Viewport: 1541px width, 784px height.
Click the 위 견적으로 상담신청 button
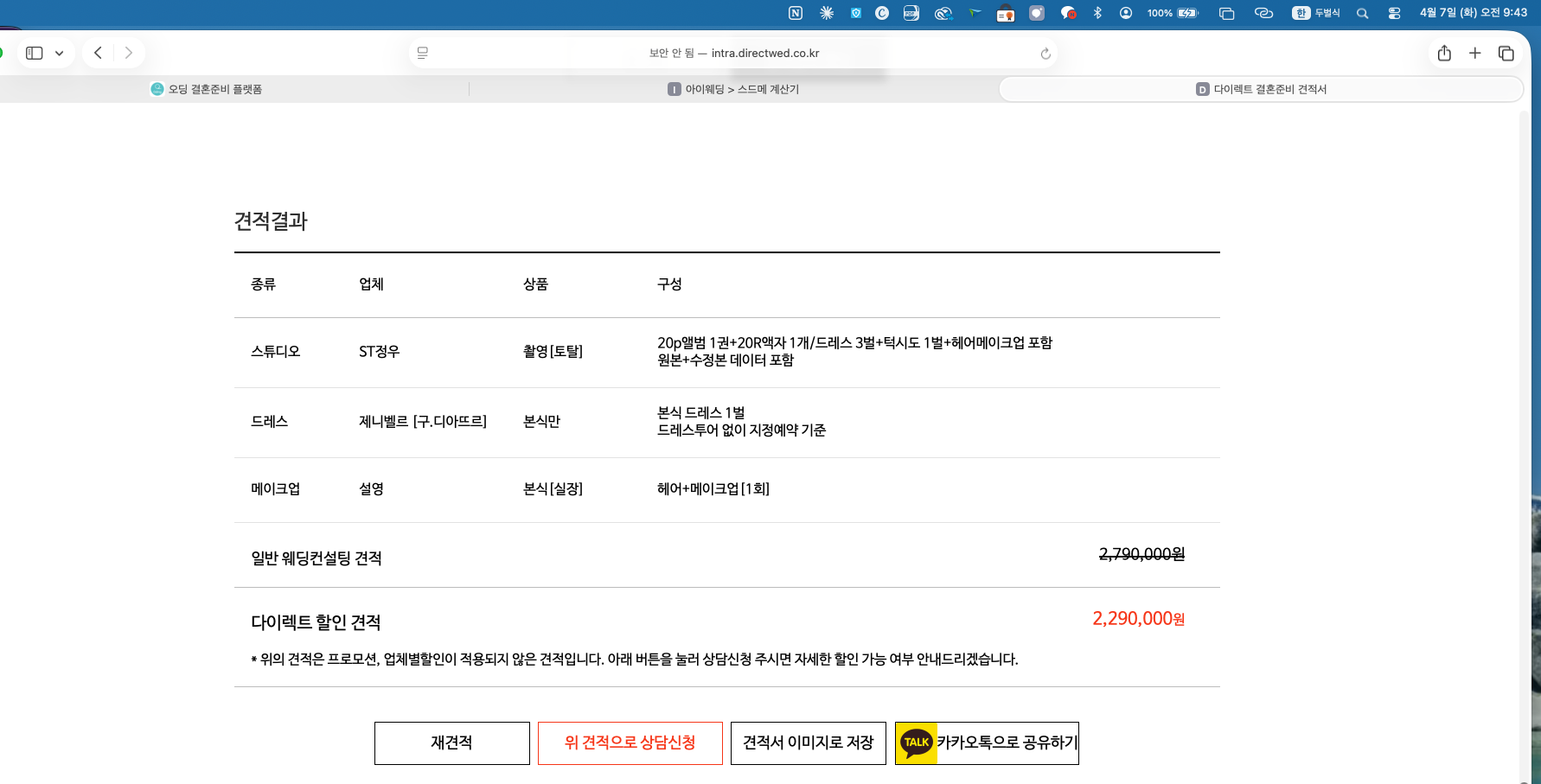coord(630,743)
